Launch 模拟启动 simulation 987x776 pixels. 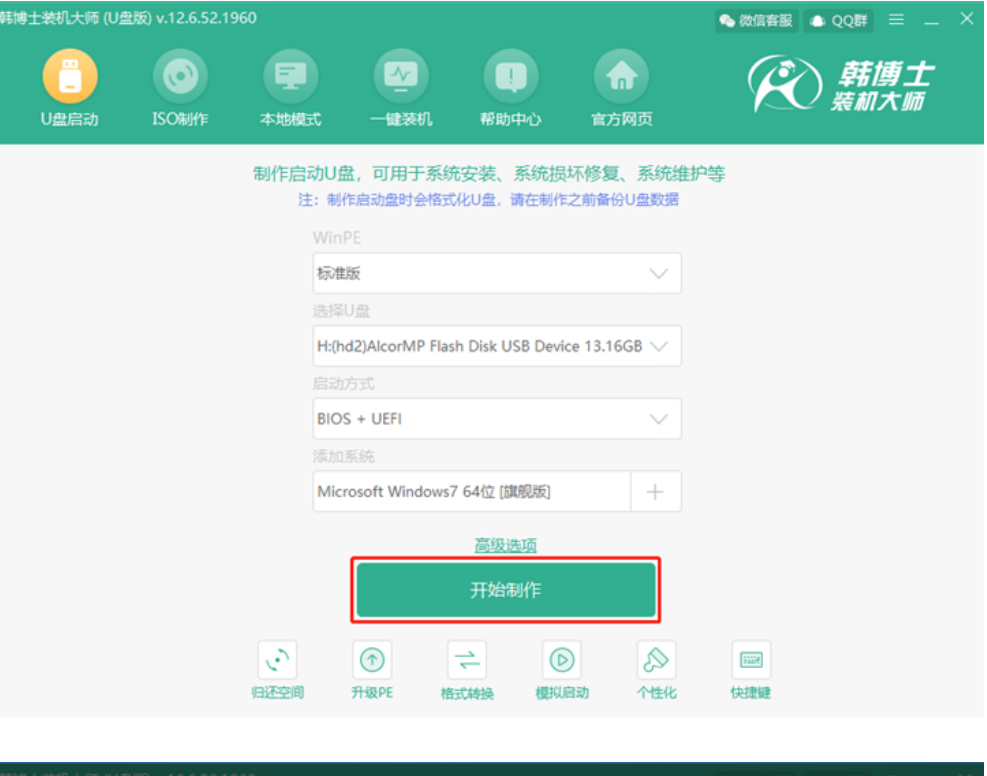coord(561,660)
